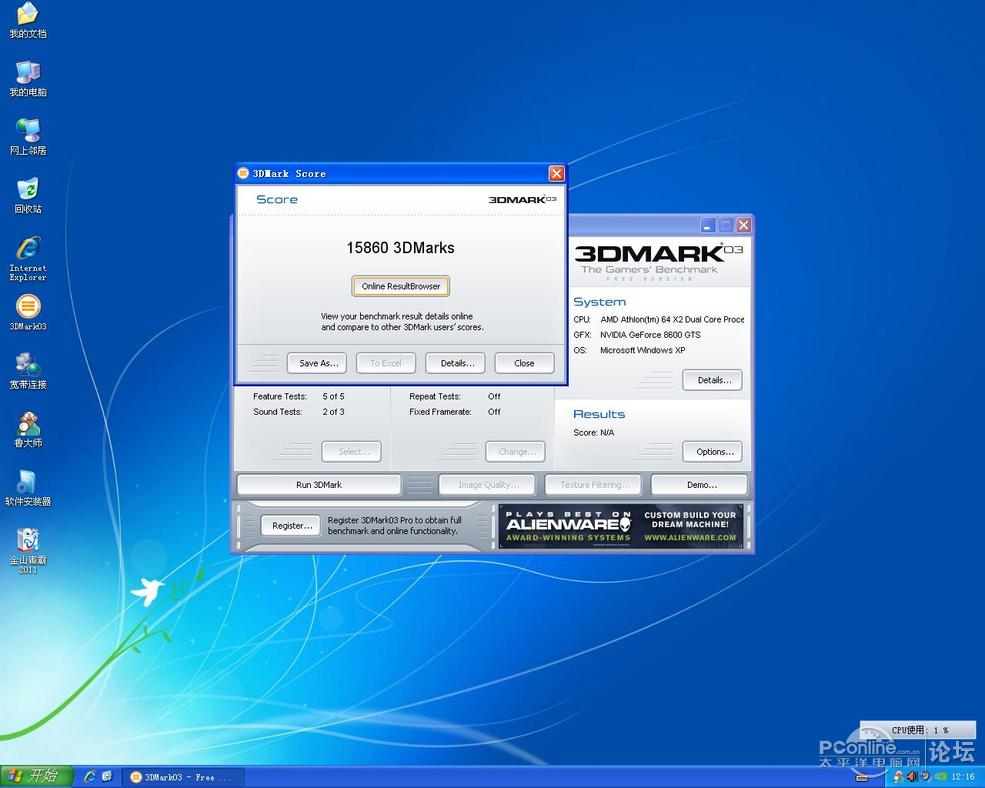
Task: Open Details in the 3DMark Score dialog
Action: [x=457, y=363]
